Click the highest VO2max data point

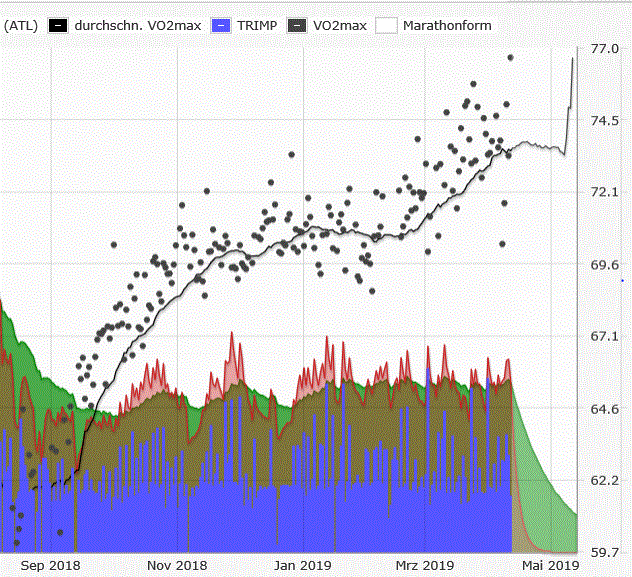(510, 57)
